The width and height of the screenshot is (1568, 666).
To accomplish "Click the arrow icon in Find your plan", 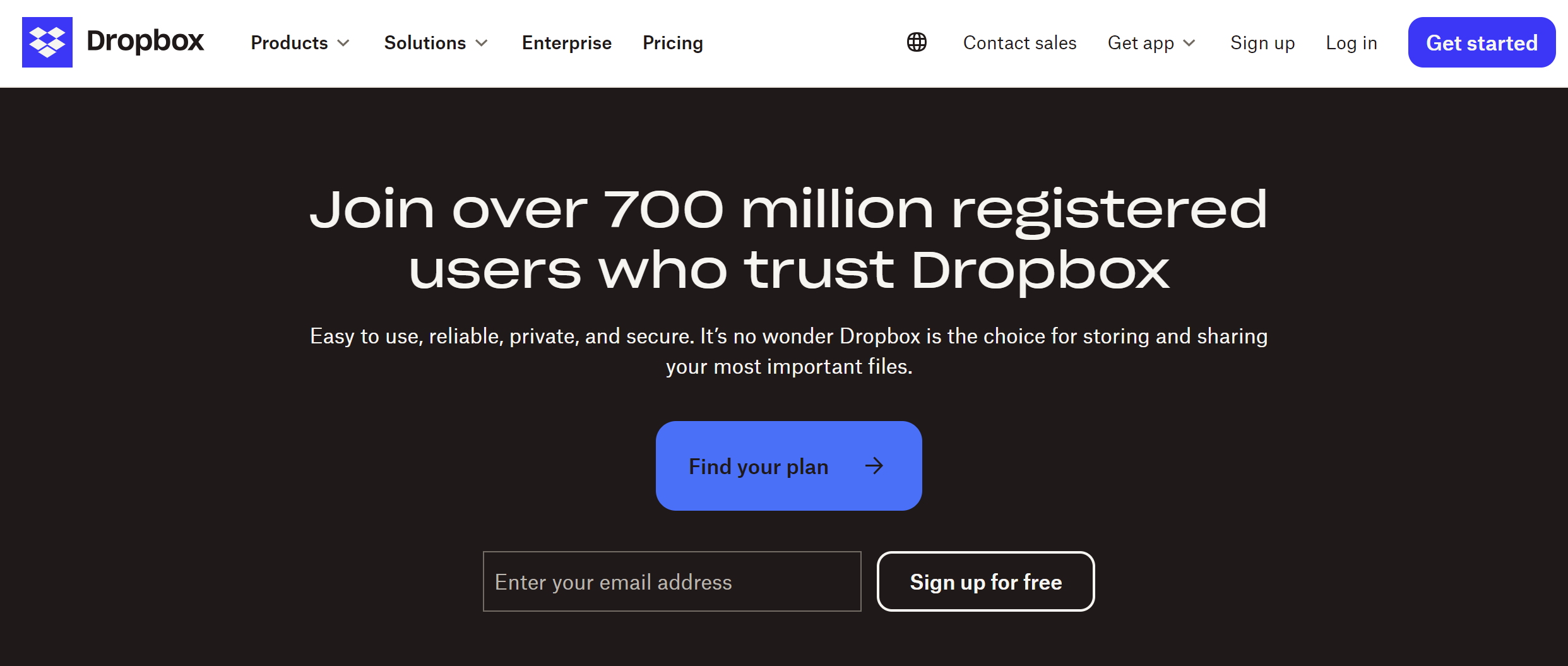I will [x=874, y=467].
